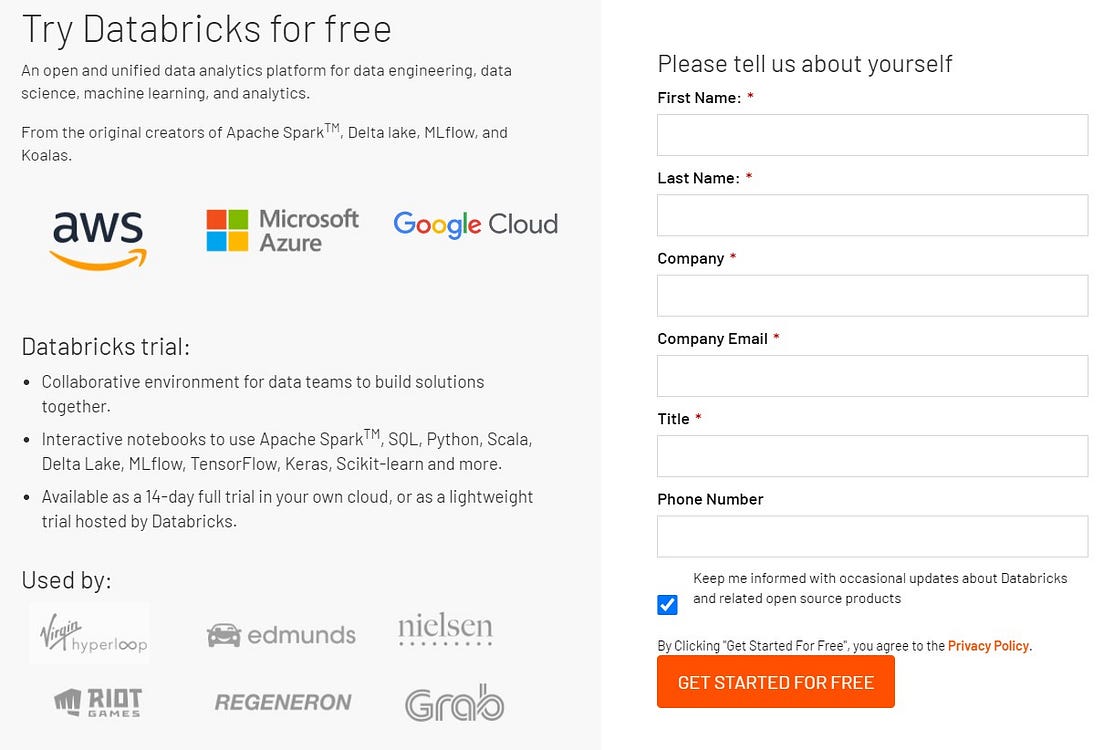1104x750 pixels.
Task: Click the Edmunds car logo
Action: click(x=281, y=635)
